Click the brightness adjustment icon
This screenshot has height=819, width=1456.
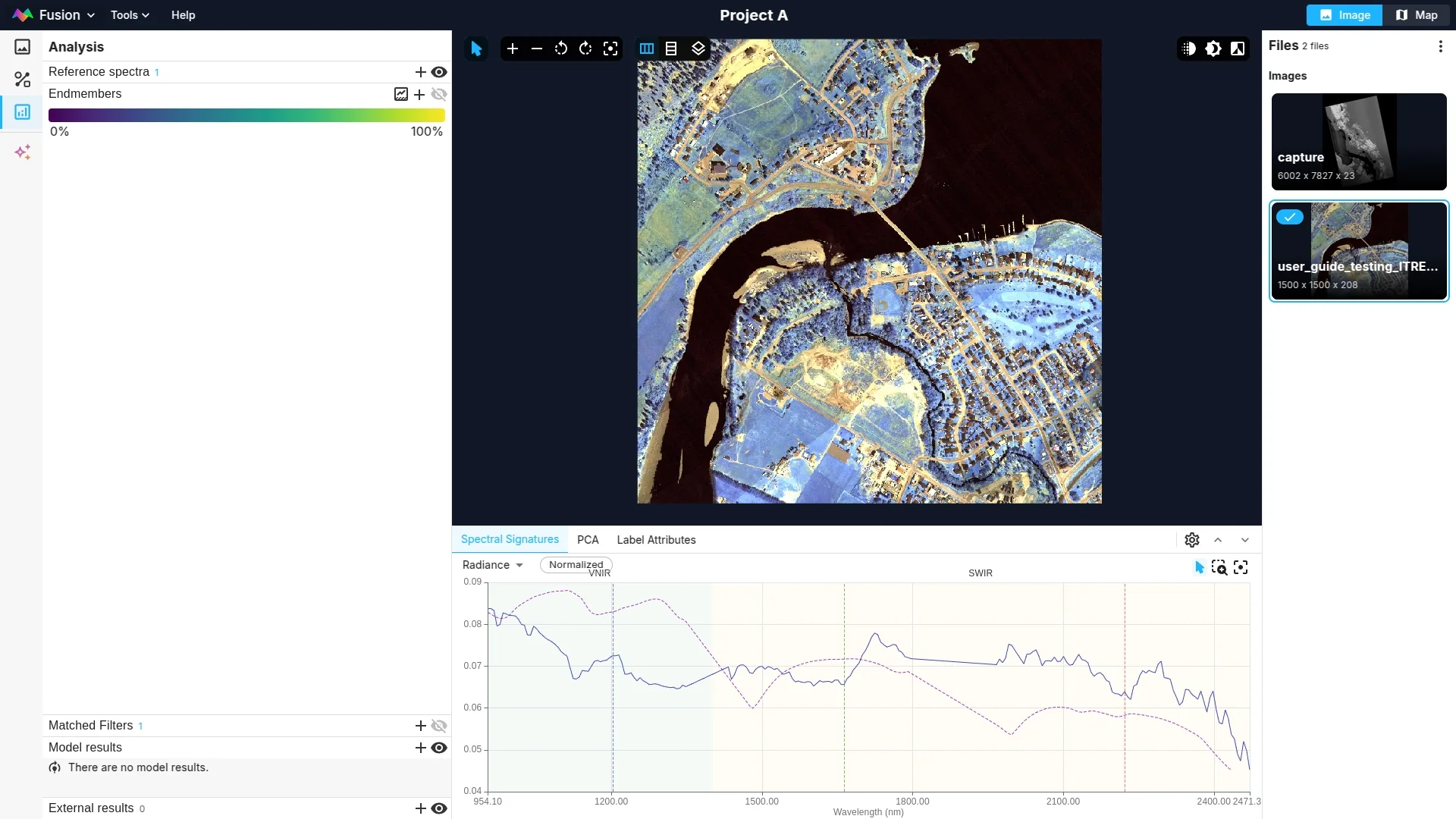click(x=1213, y=49)
